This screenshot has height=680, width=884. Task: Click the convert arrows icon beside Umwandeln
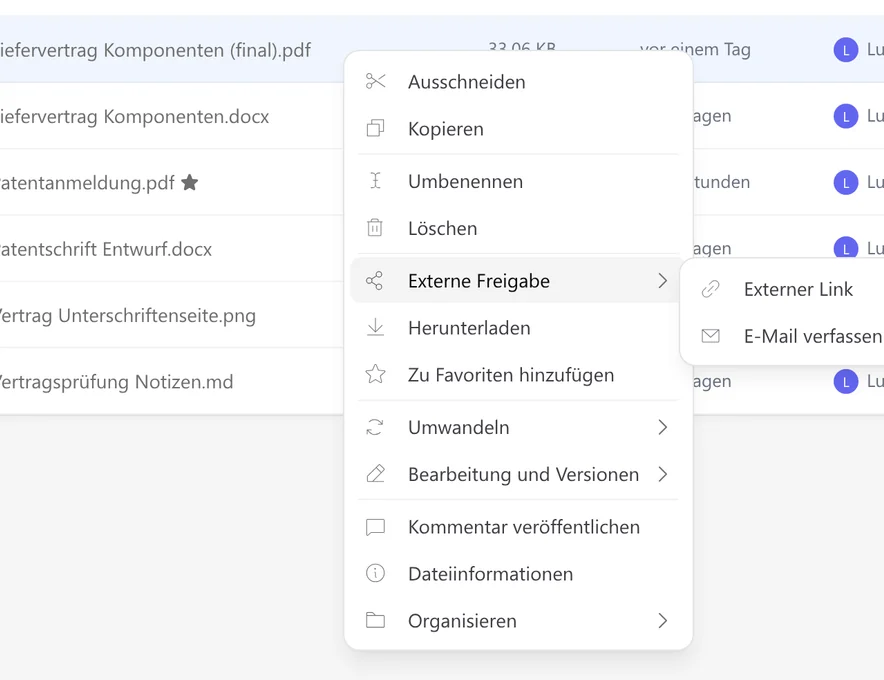(x=375, y=427)
